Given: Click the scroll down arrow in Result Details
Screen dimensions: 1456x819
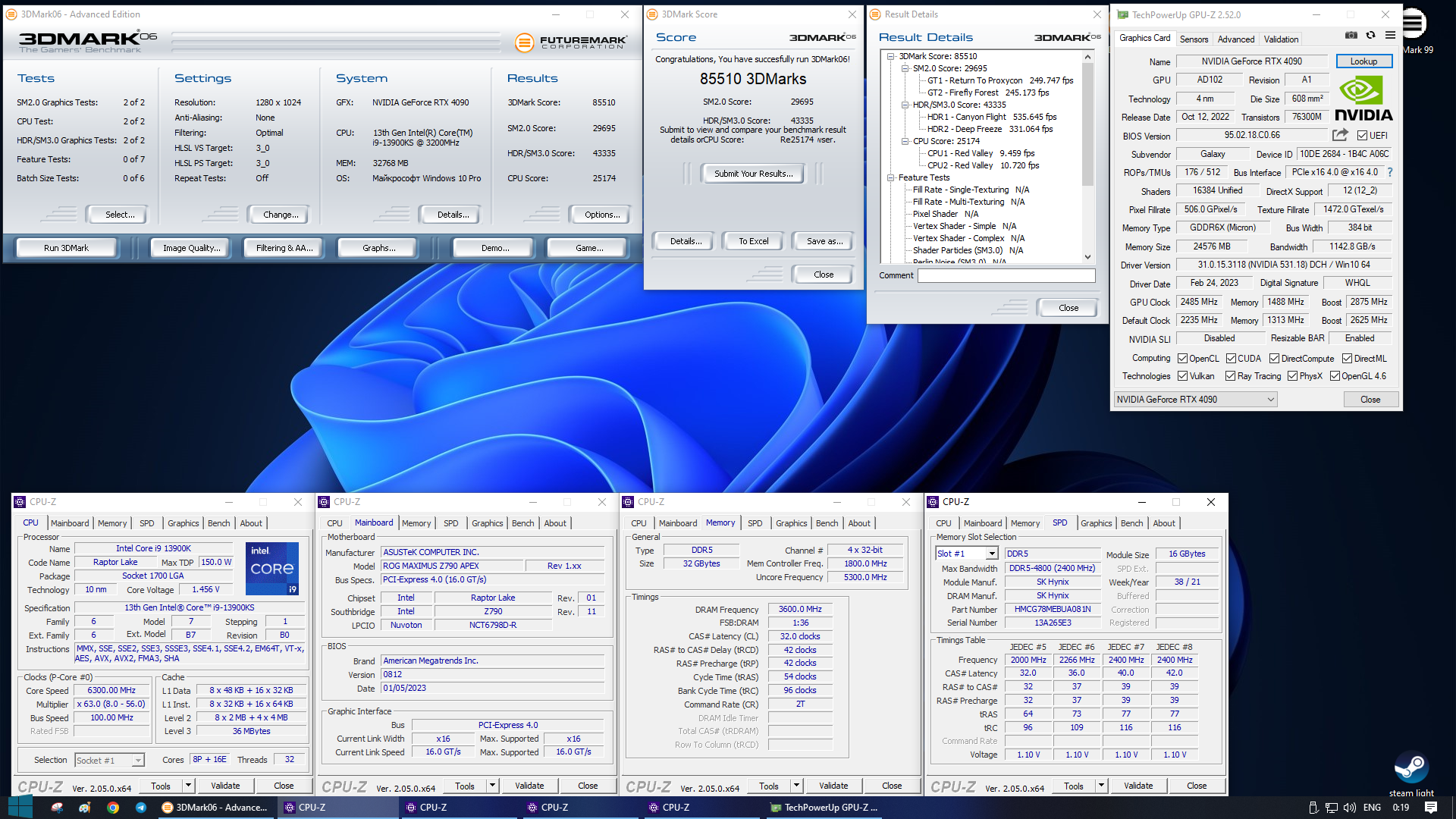Looking at the screenshot, I should pyautogui.click(x=1087, y=257).
